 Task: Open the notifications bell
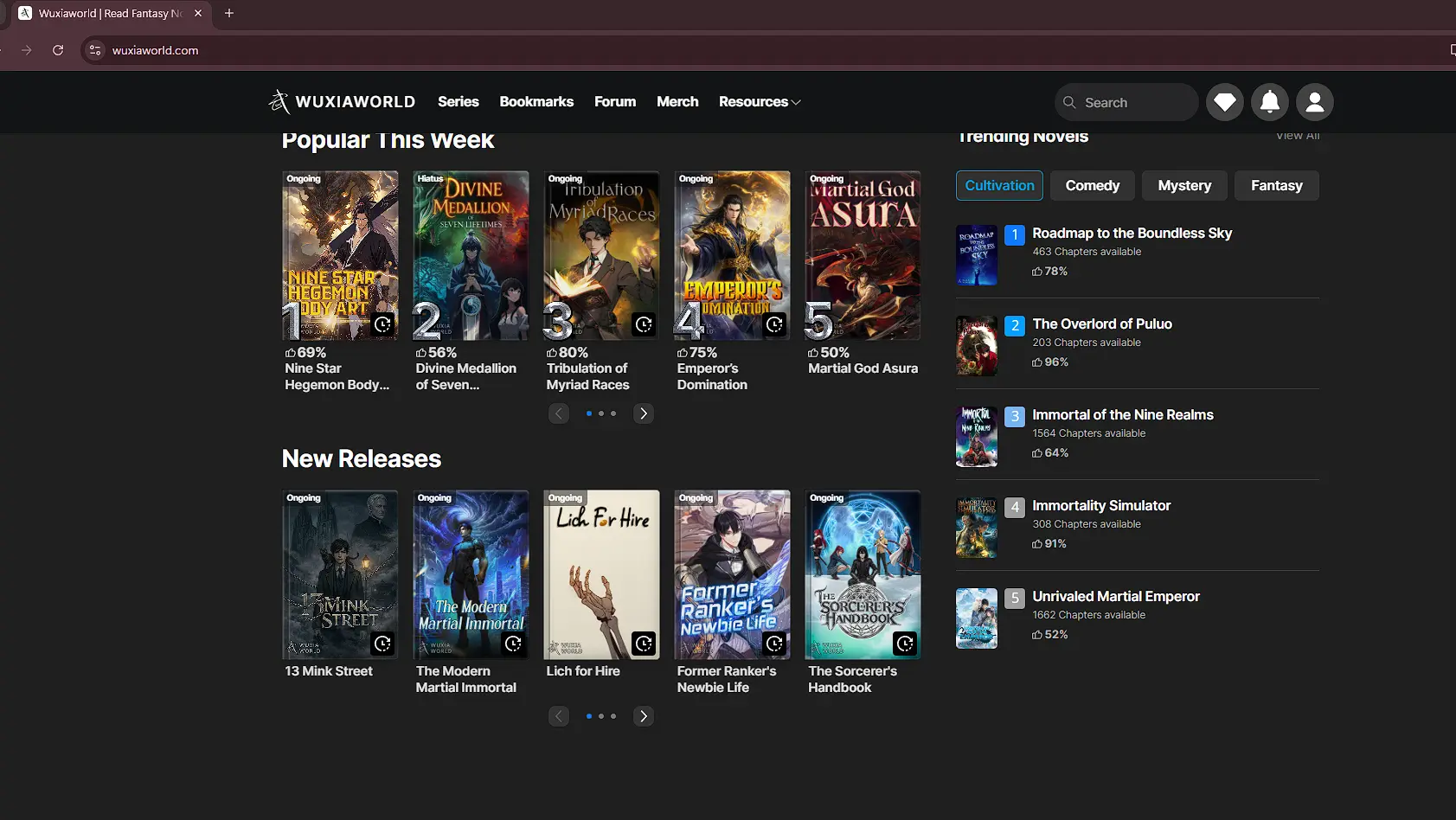1270,102
